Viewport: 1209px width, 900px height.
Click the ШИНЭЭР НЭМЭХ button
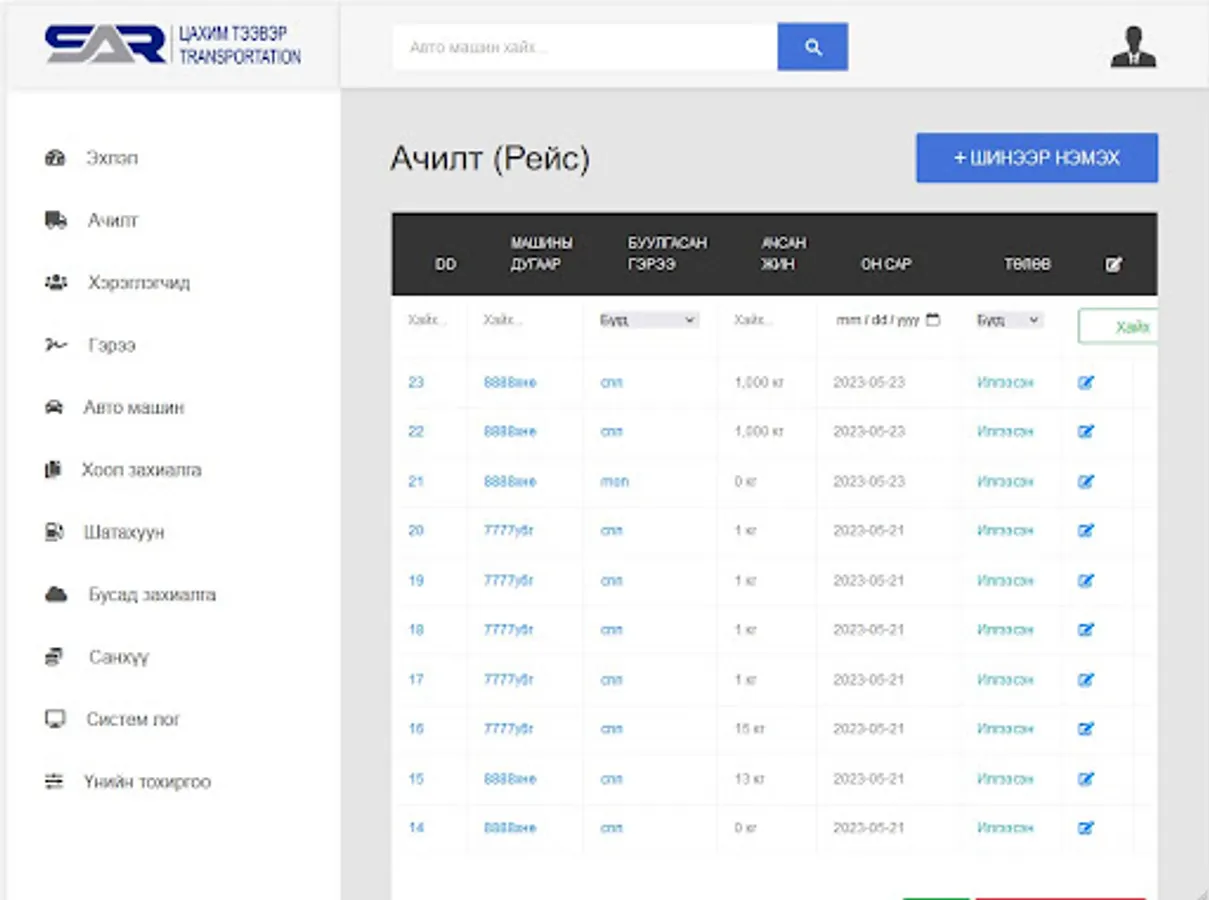coord(1037,158)
